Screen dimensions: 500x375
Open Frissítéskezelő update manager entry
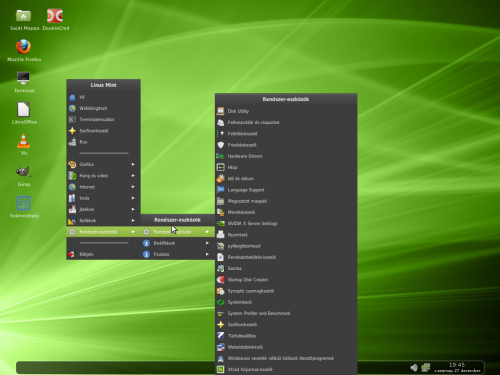coord(286,145)
